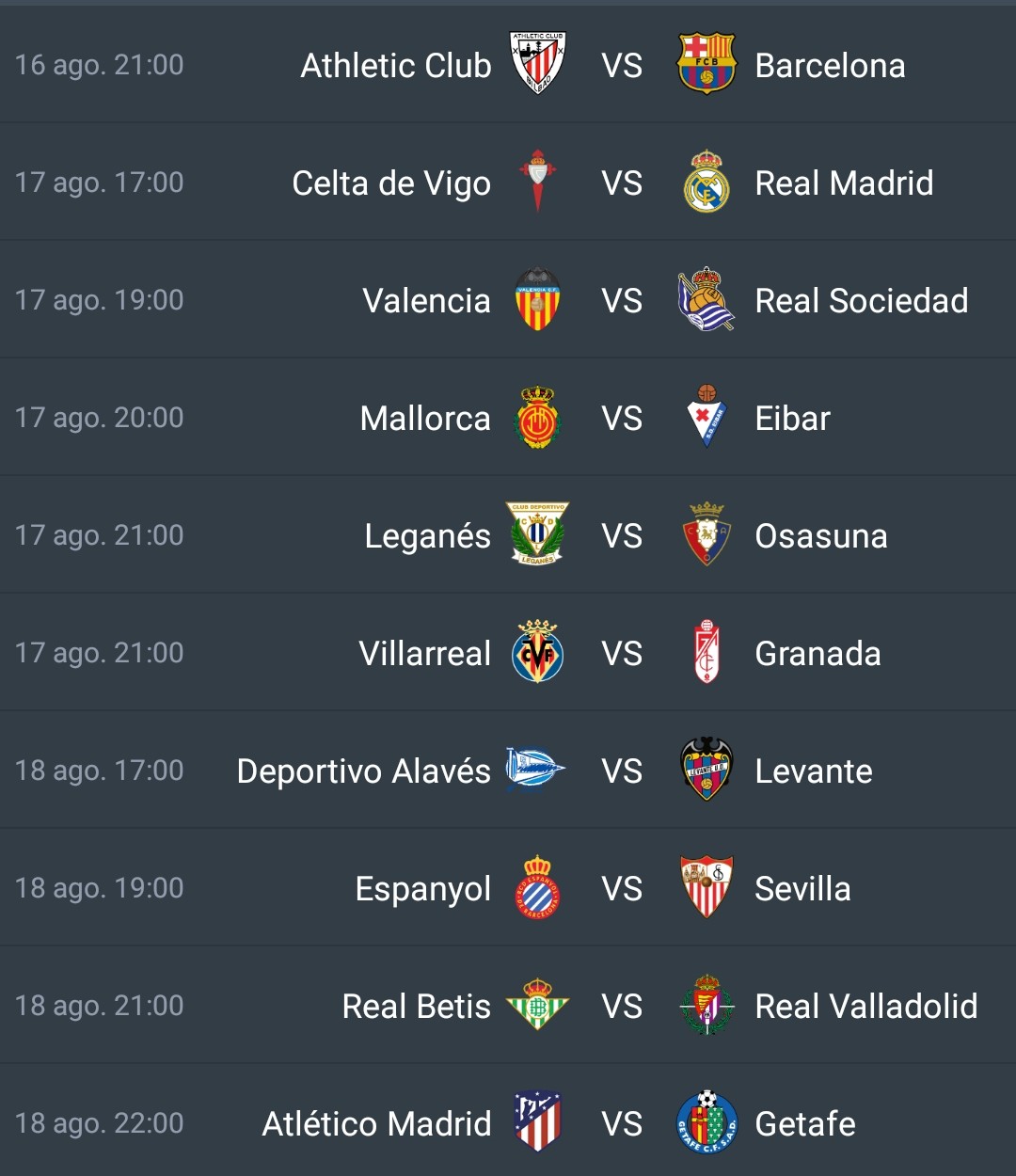1016x1176 pixels.
Task: Open the Villarreal badge
Action: coord(538,651)
